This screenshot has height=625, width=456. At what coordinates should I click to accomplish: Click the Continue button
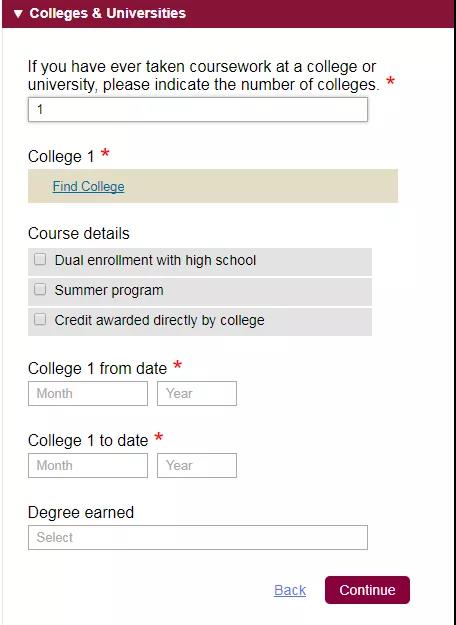click(x=367, y=590)
